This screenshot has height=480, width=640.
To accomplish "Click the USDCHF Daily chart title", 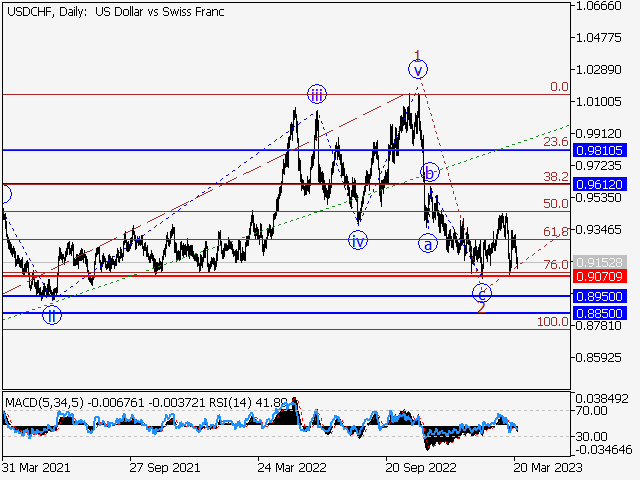I will coord(116,11).
